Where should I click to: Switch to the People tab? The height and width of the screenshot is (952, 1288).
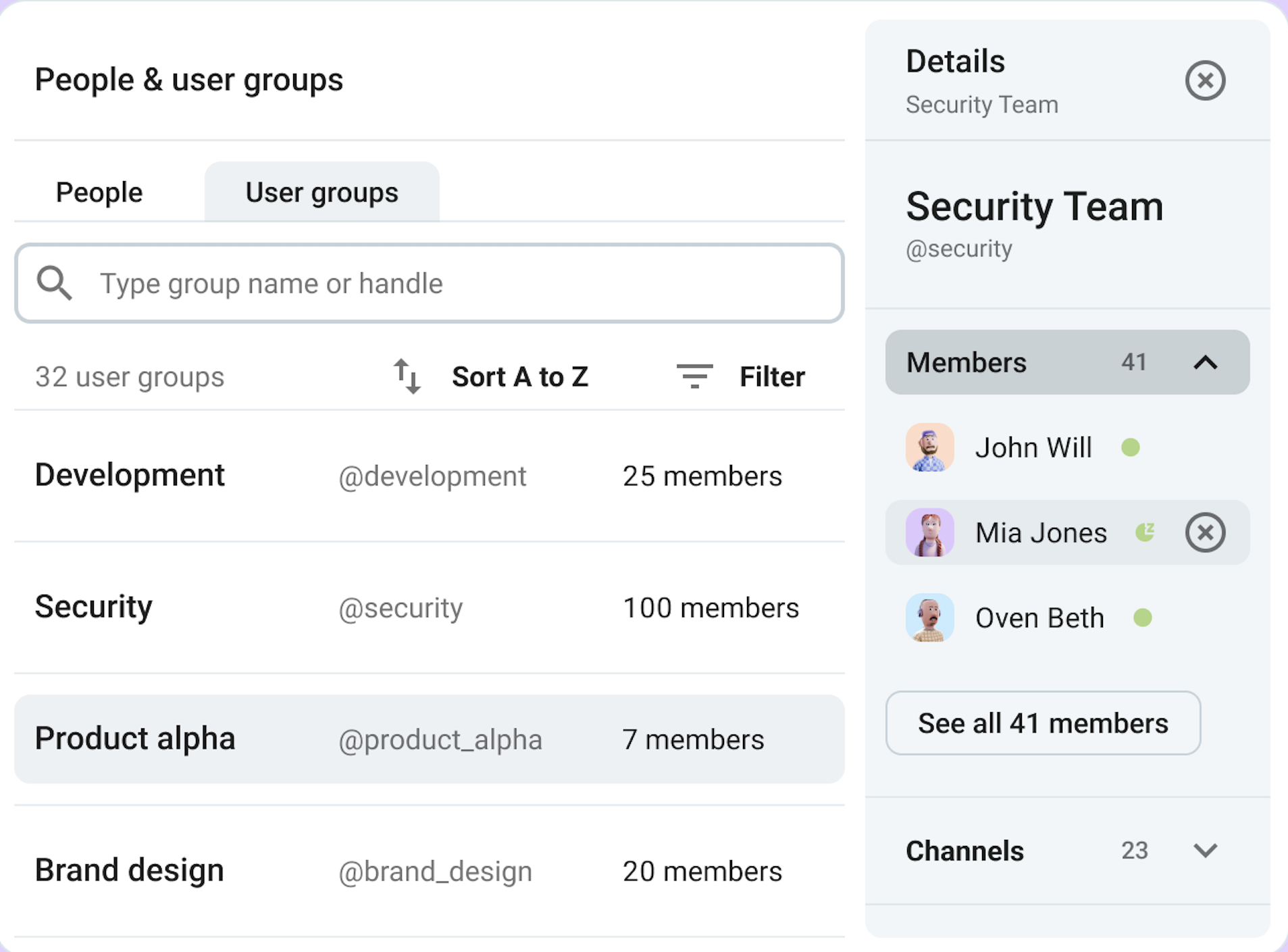click(99, 193)
